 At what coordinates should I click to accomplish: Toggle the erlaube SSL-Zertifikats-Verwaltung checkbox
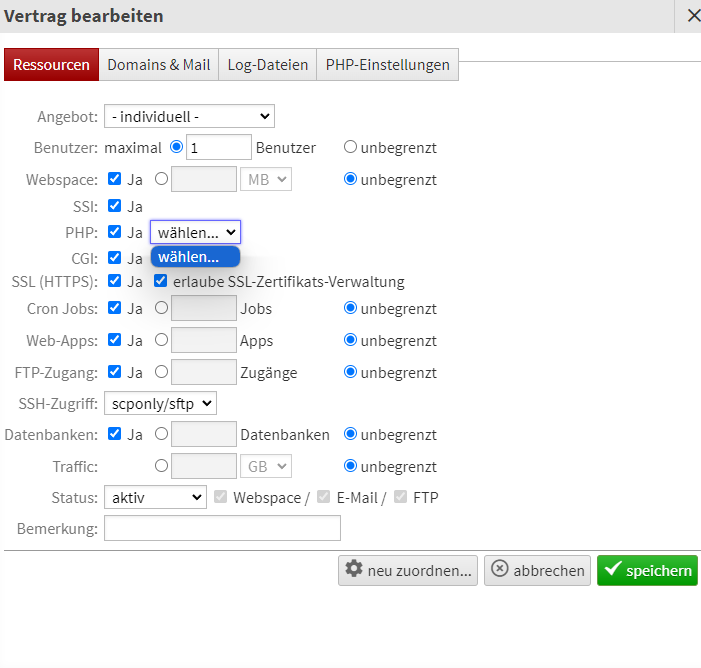160,282
